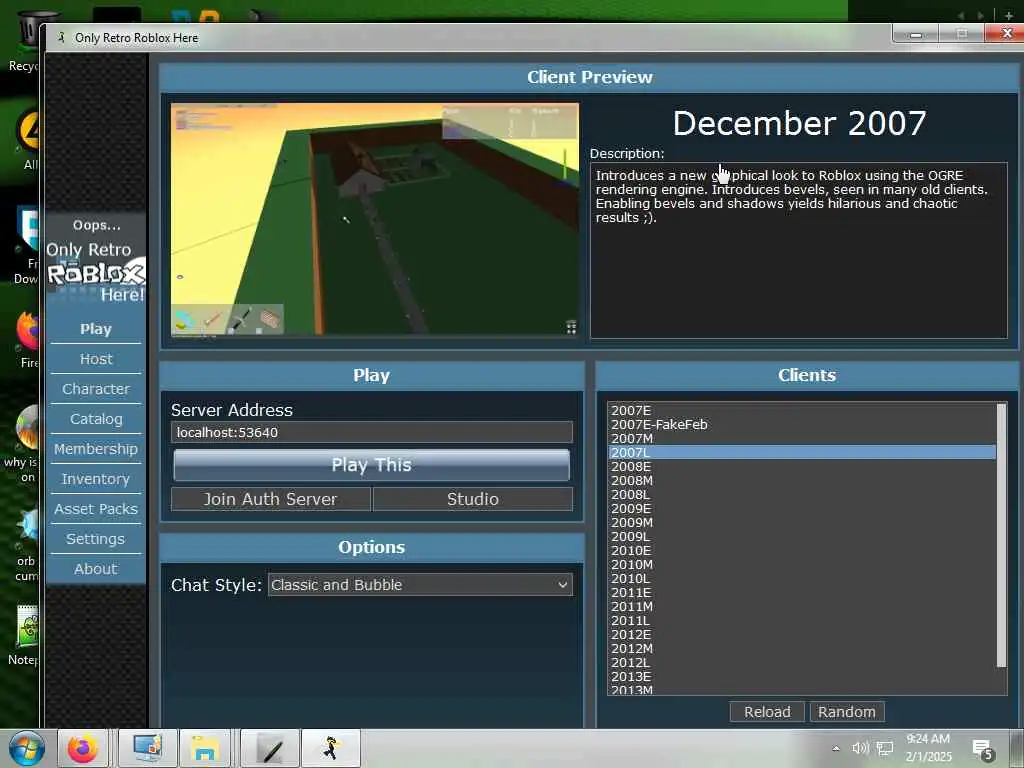Launch Studio button

(x=473, y=499)
